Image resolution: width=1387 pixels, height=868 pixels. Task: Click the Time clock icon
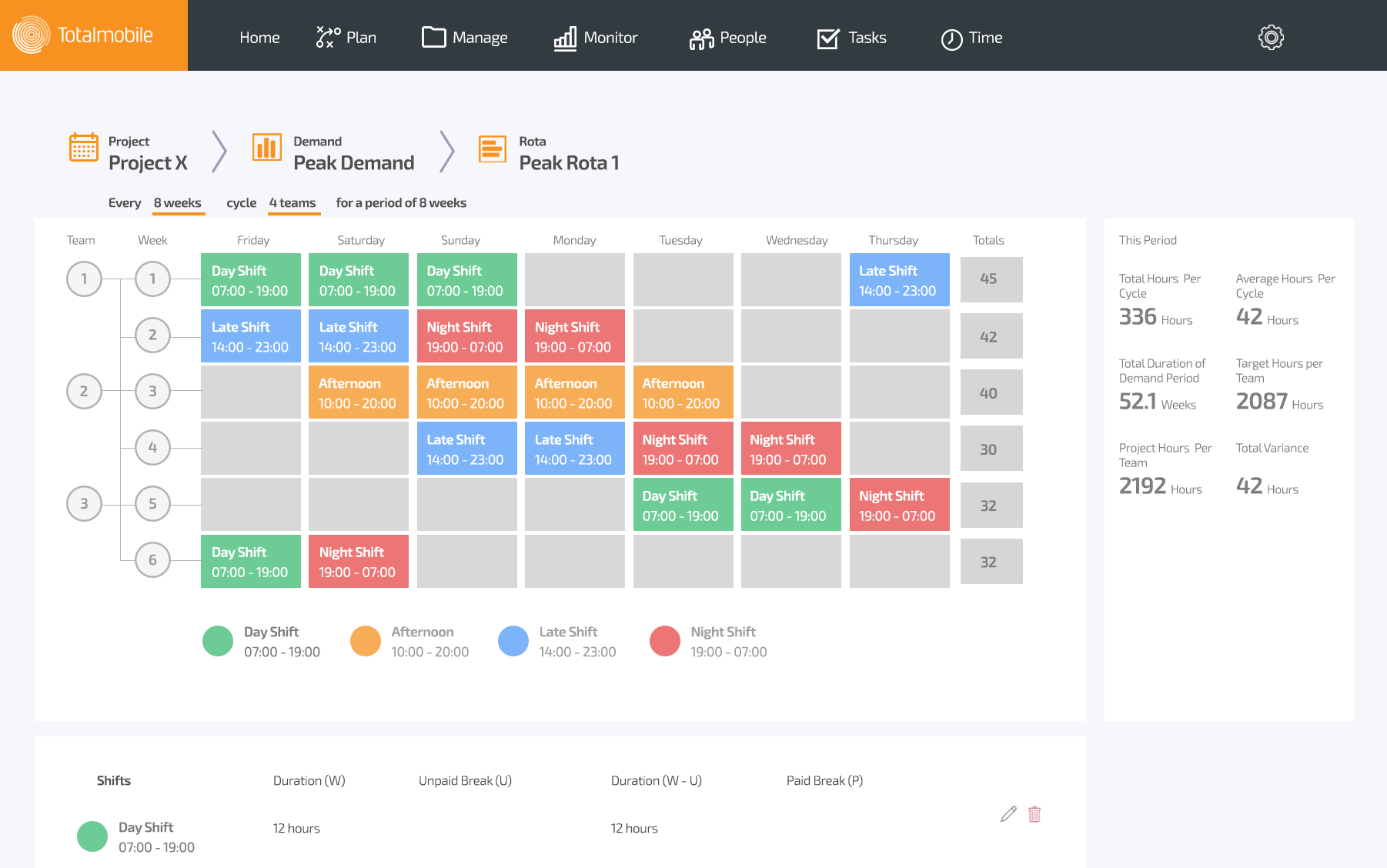pyautogui.click(x=952, y=38)
